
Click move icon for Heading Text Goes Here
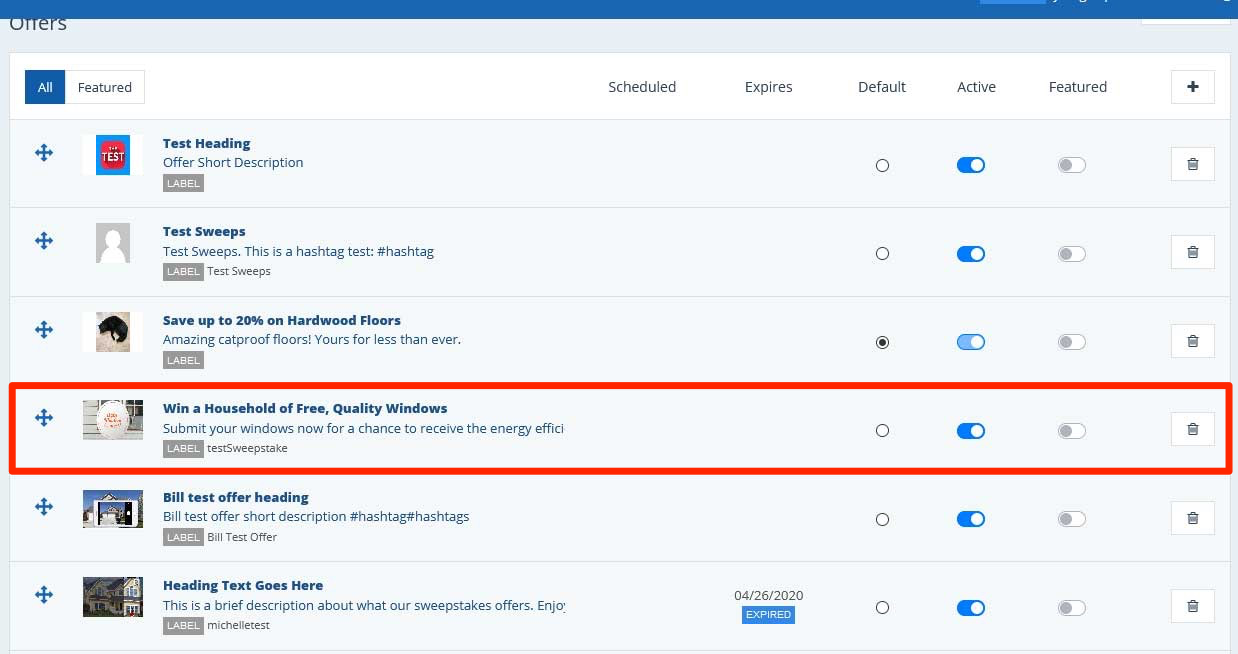pyautogui.click(x=44, y=595)
